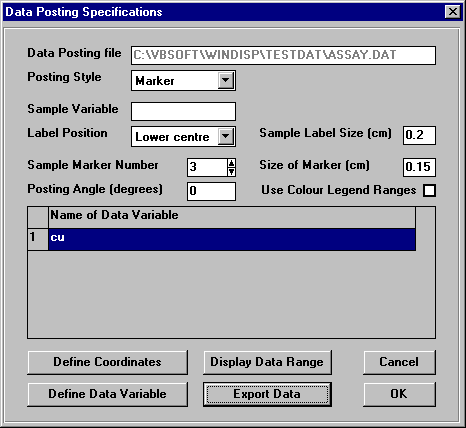Click the Define Data Variable button
466x428 pixels.
[x=107, y=394]
